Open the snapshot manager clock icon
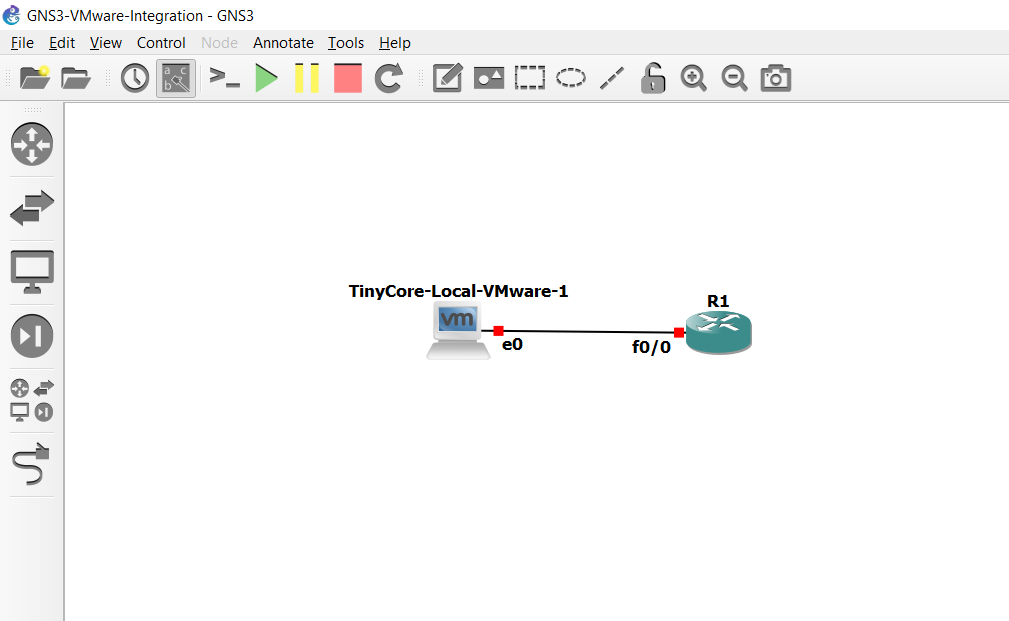This screenshot has height=621, width=1009. (x=135, y=79)
